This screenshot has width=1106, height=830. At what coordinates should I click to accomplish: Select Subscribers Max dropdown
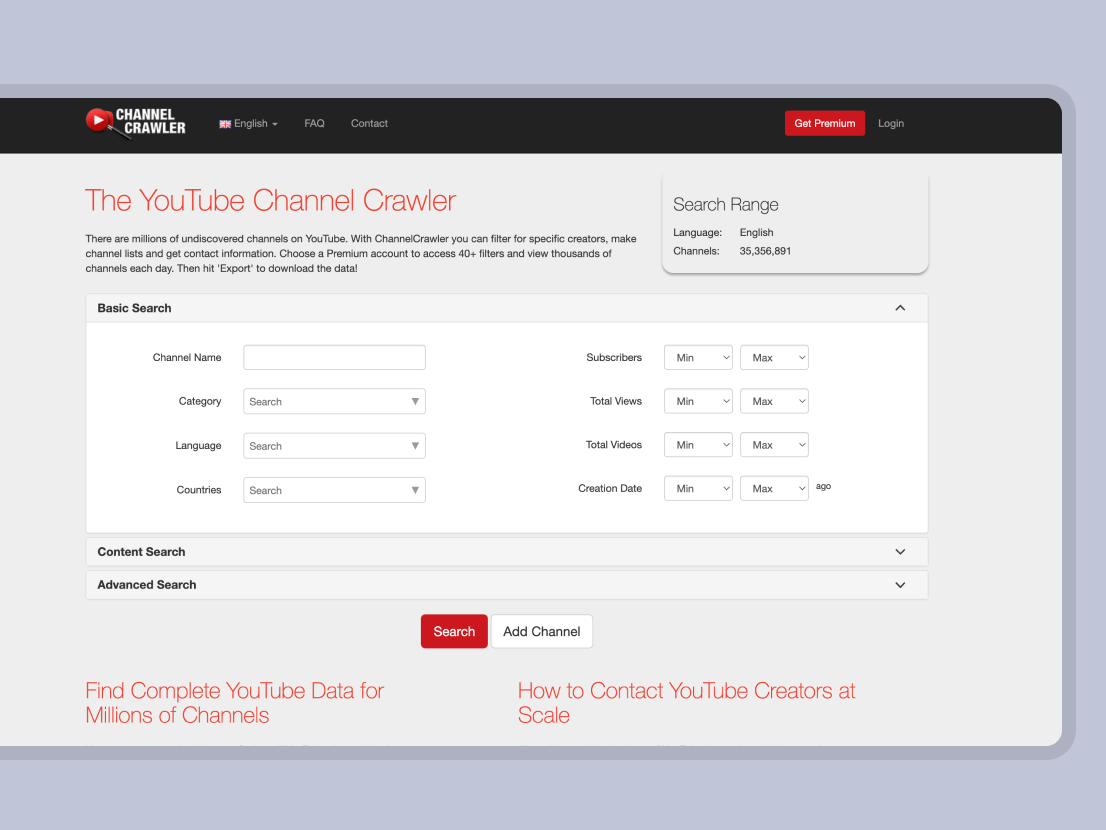tap(774, 358)
